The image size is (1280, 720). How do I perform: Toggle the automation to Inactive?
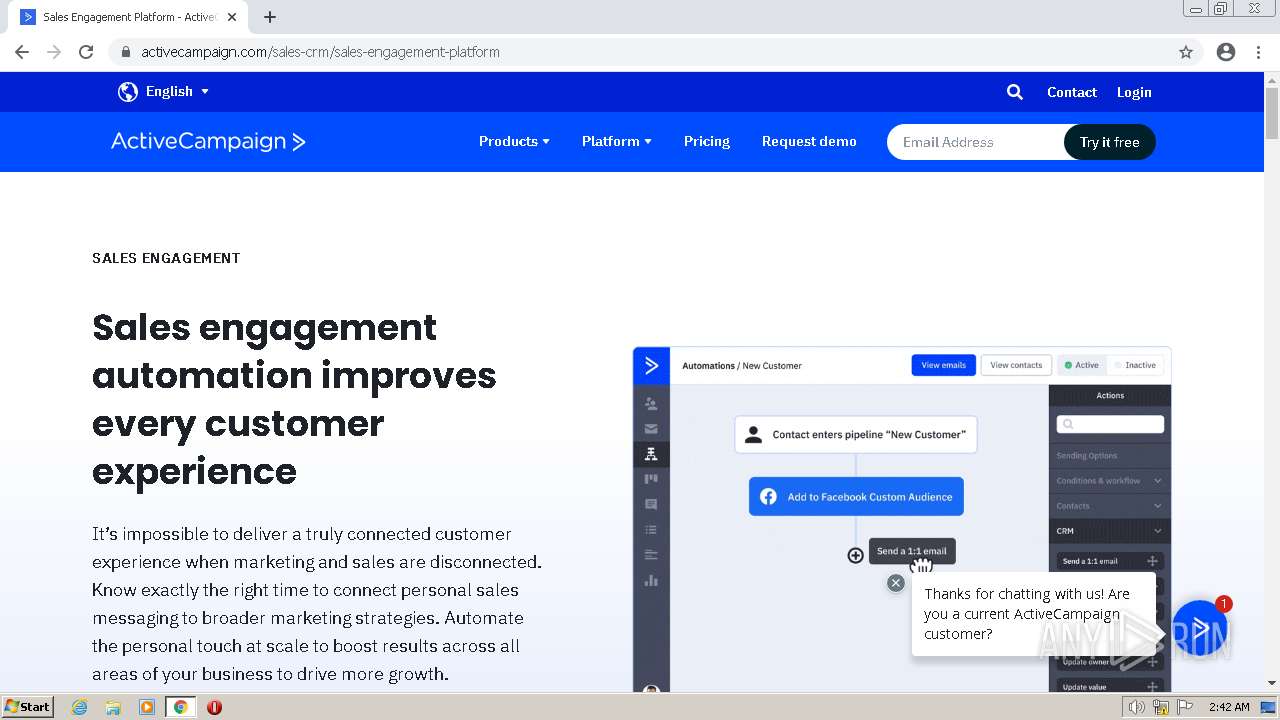tap(1135, 365)
